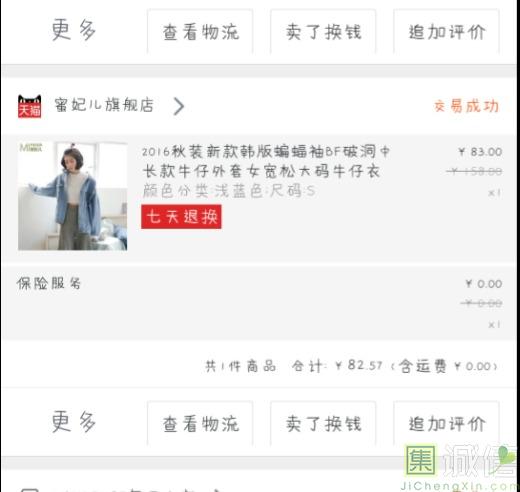Click the Tmall cat logo icon

(x=30, y=106)
